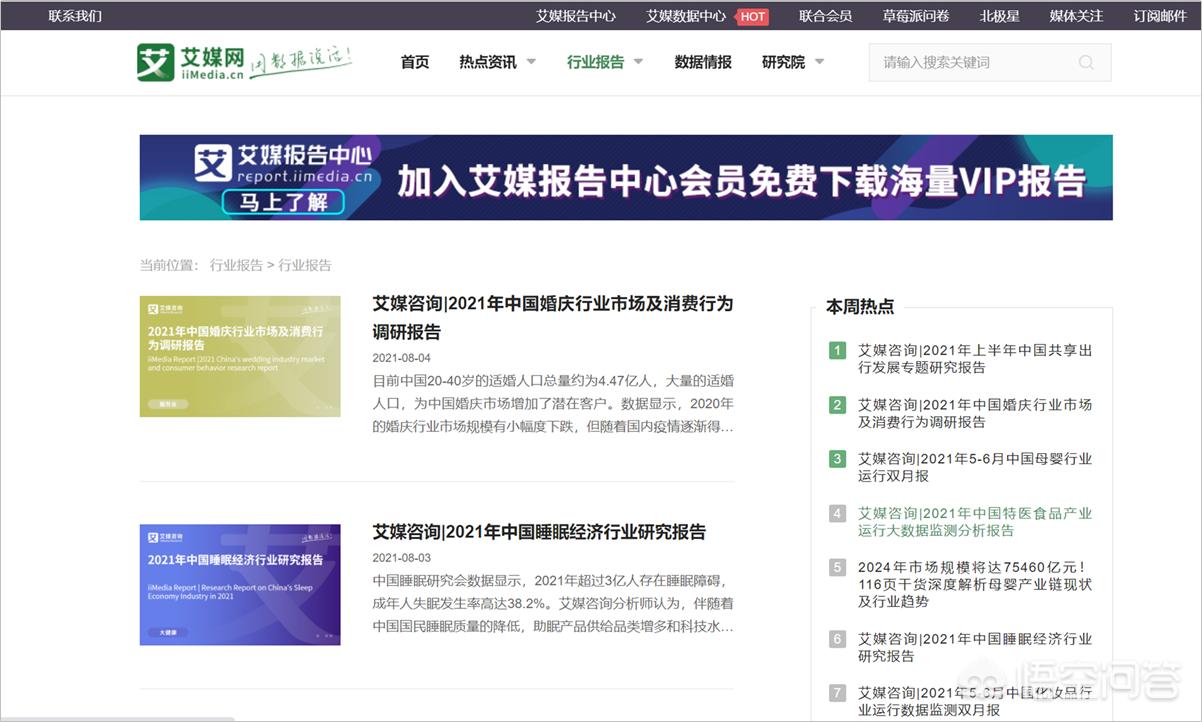Viewport: 1202px width, 722px height.
Task: Open the wedding industry report thumbnail
Action: [240, 356]
